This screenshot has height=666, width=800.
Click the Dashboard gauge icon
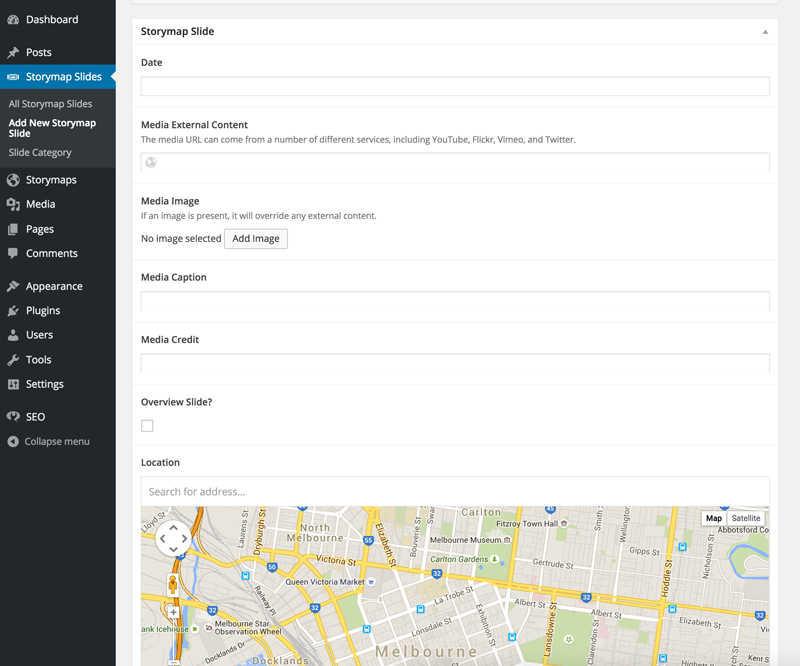13,20
